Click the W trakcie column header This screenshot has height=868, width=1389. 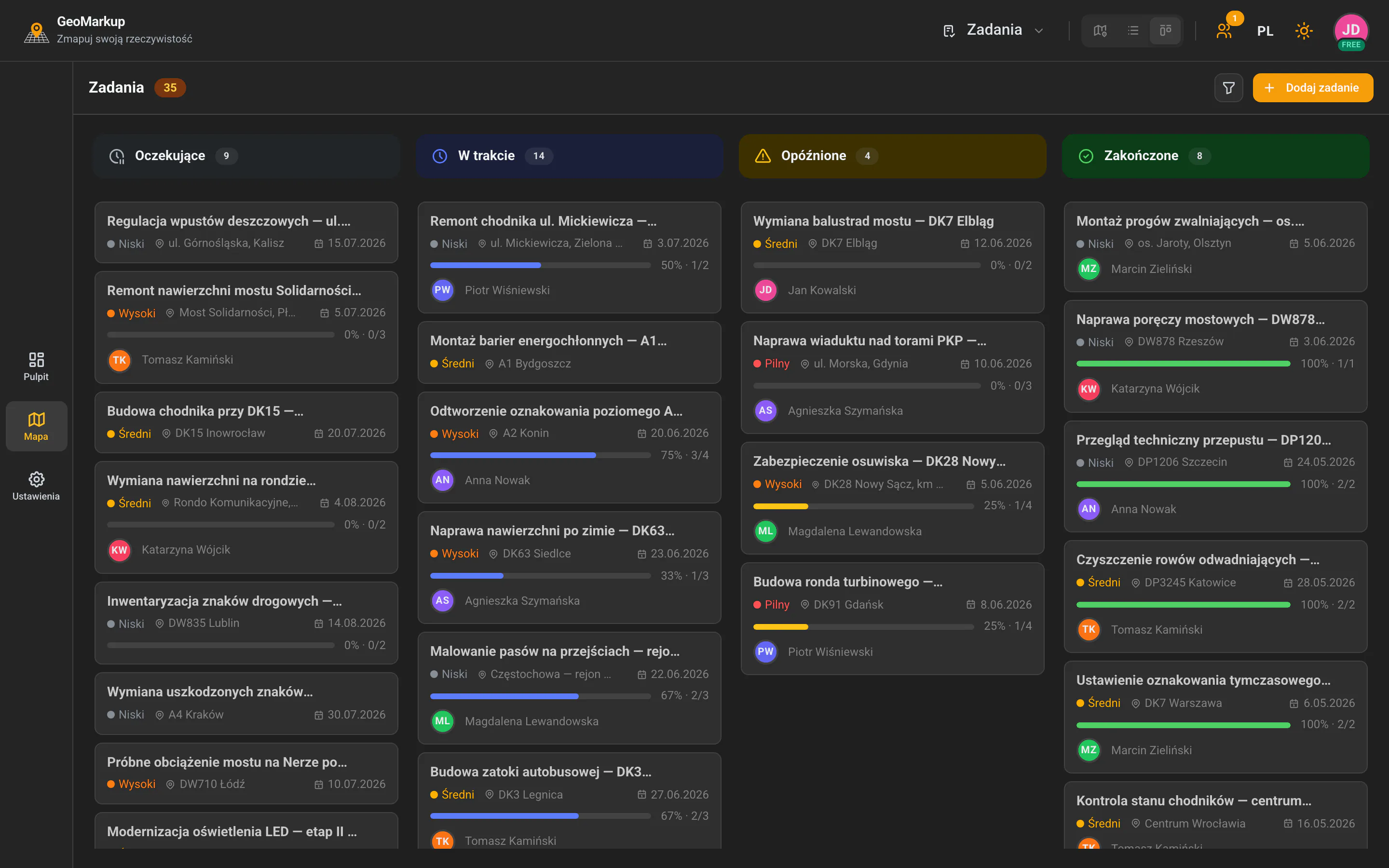point(570,156)
